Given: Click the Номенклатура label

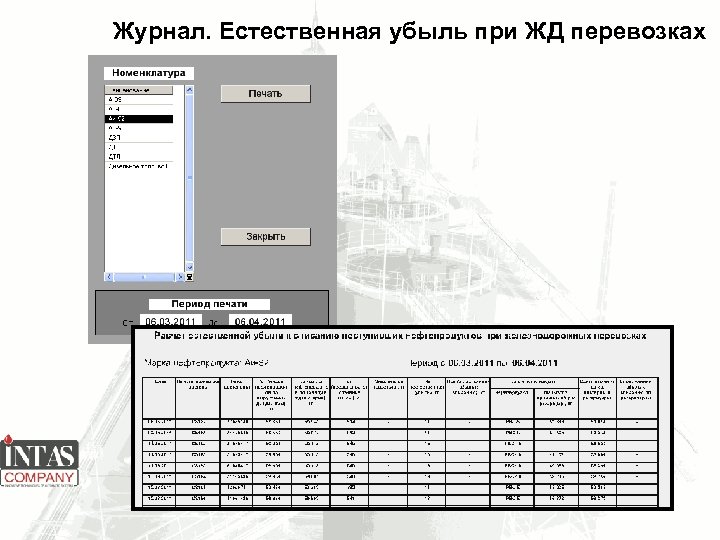Looking at the screenshot, I should click(x=149, y=73).
